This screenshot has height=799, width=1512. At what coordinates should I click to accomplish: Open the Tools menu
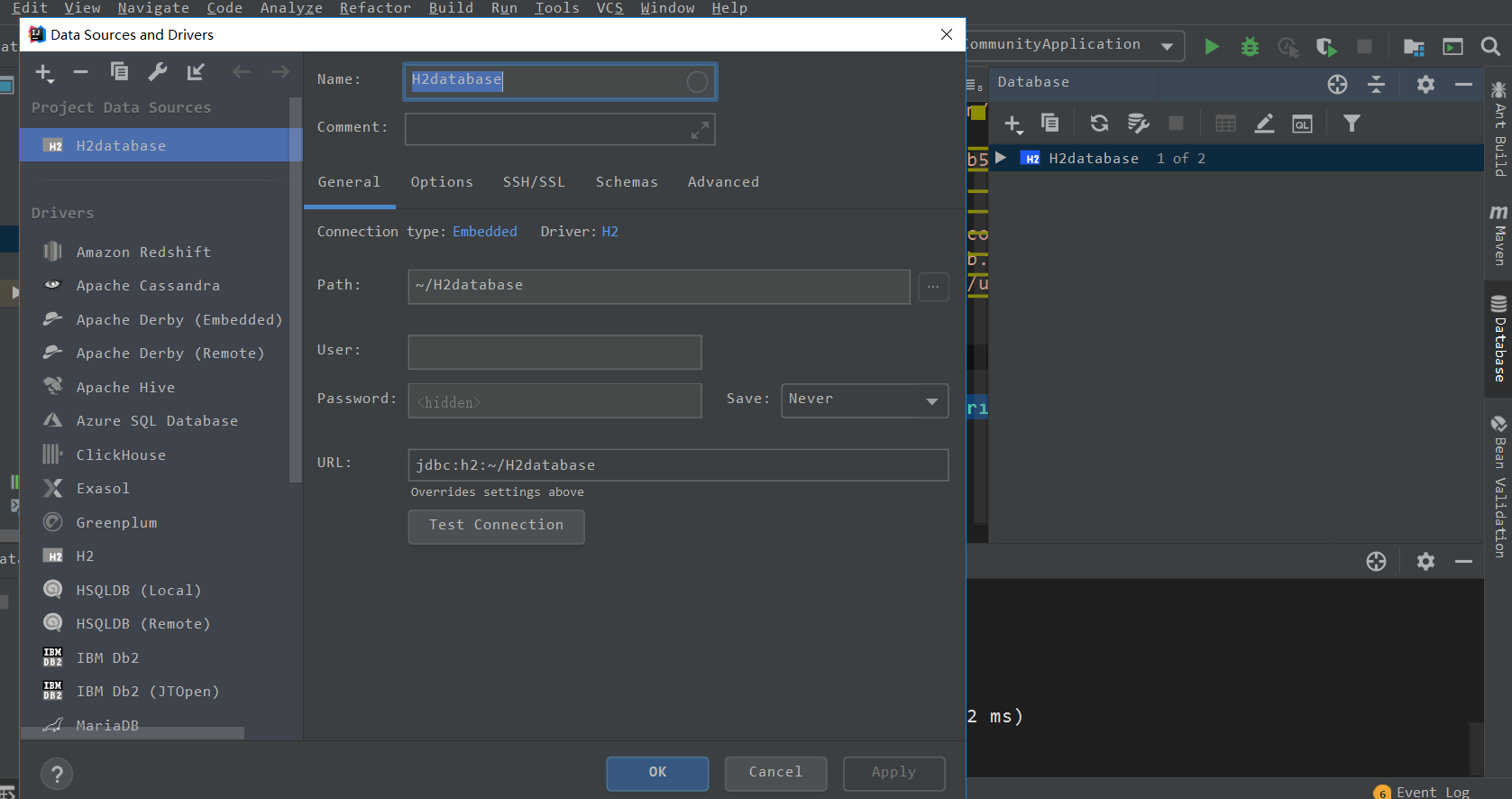click(557, 8)
